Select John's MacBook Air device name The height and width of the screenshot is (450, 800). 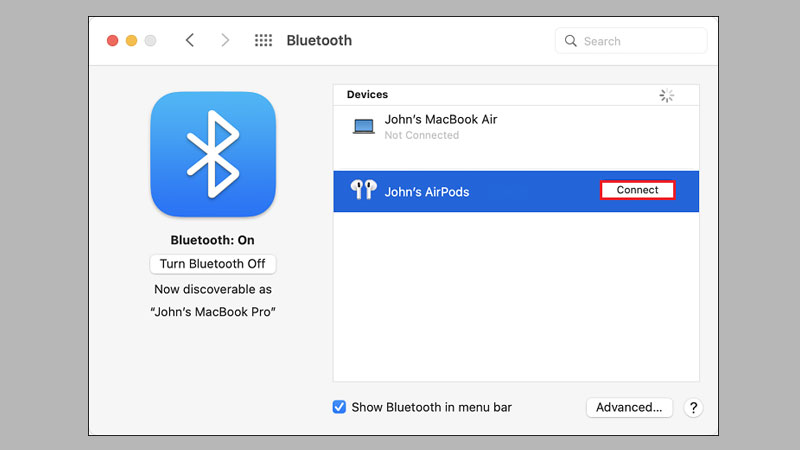click(x=440, y=119)
